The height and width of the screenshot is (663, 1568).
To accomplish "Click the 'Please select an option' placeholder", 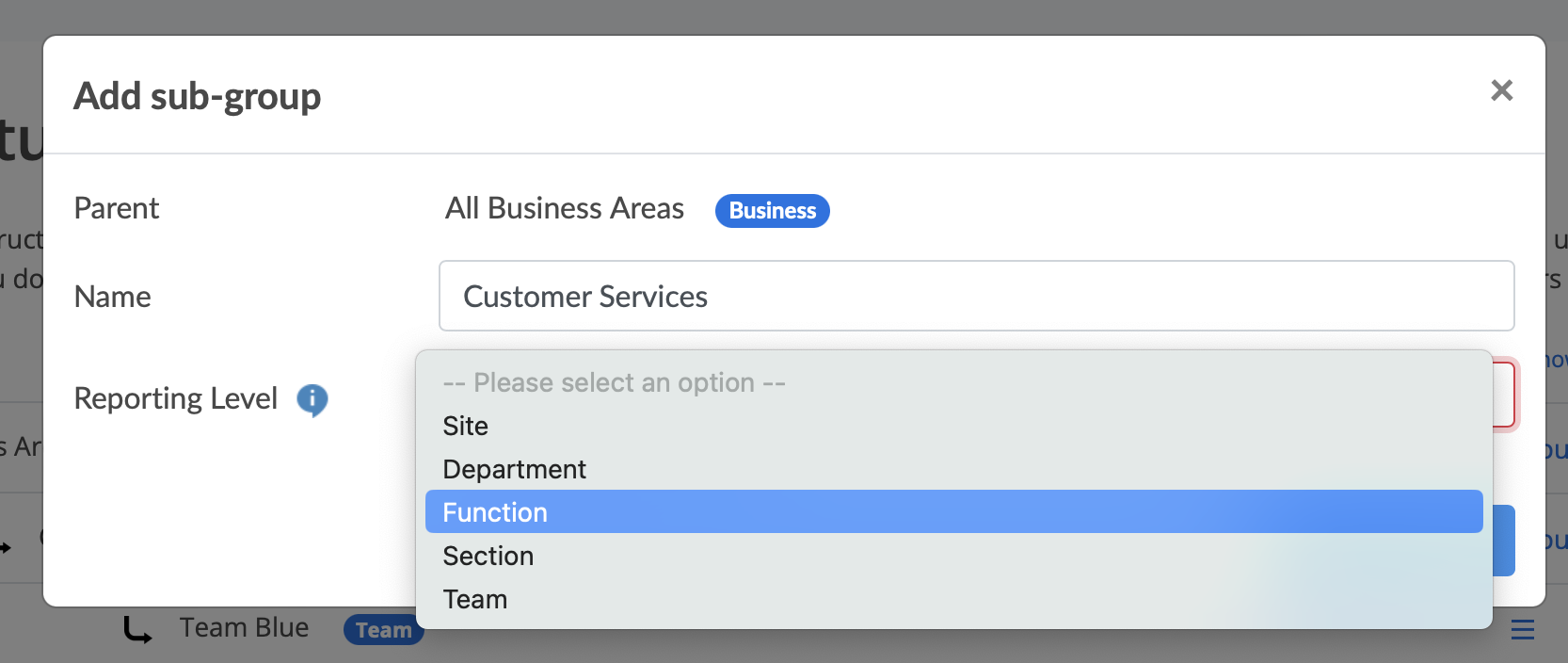I will (614, 383).
